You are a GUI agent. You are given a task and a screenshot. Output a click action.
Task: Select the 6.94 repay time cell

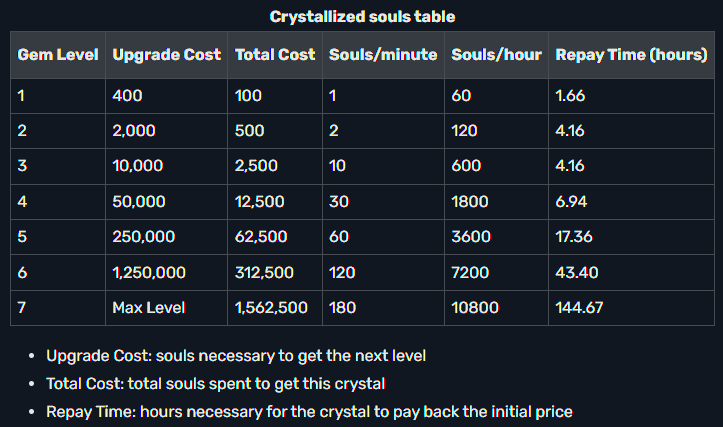point(570,202)
